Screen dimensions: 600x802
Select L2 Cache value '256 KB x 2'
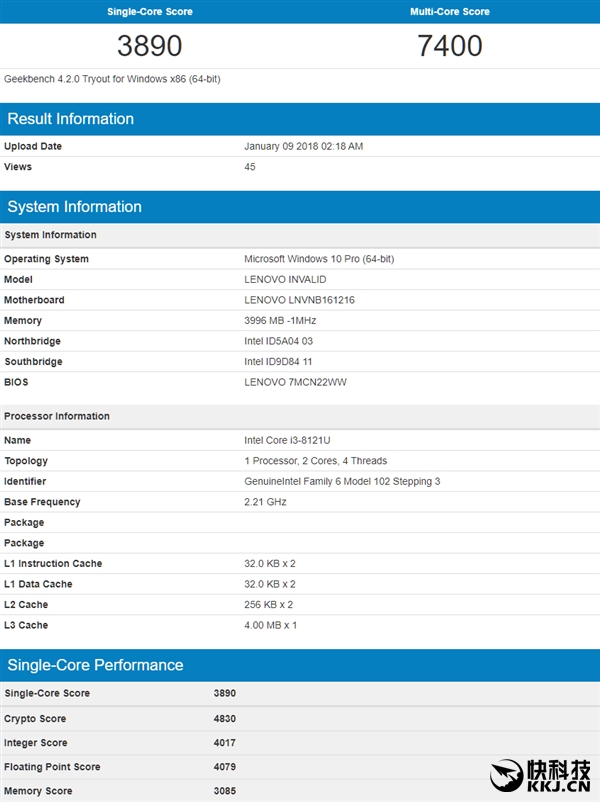[269, 605]
